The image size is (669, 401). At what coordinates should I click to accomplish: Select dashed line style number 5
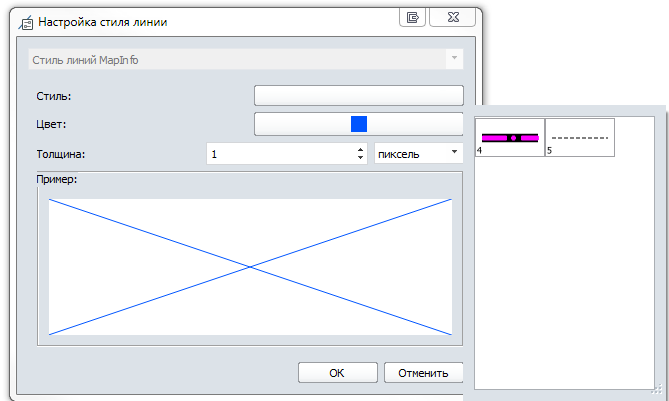(x=580, y=137)
